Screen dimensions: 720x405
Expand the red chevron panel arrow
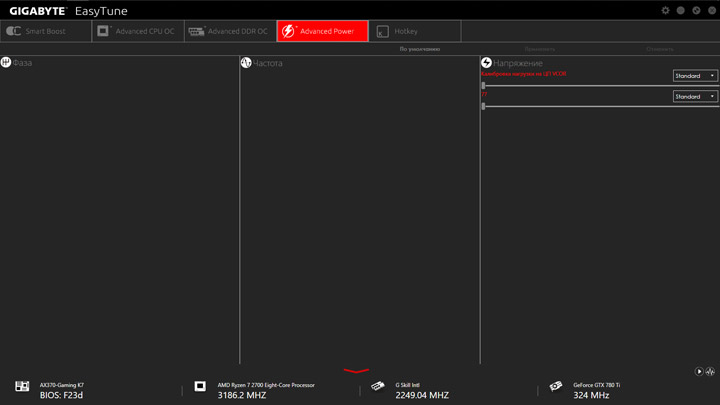tap(356, 370)
